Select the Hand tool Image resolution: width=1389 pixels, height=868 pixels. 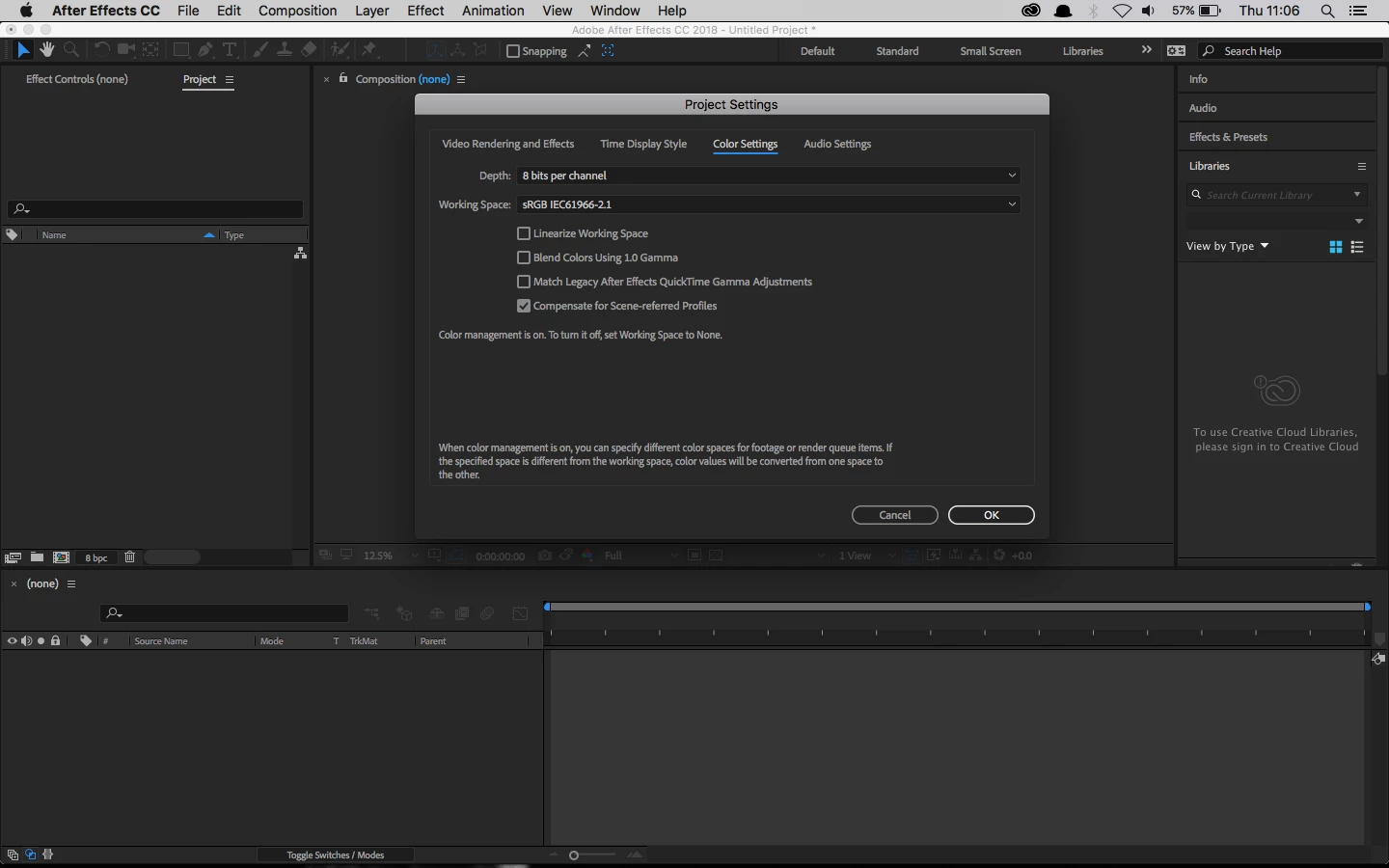point(47,50)
